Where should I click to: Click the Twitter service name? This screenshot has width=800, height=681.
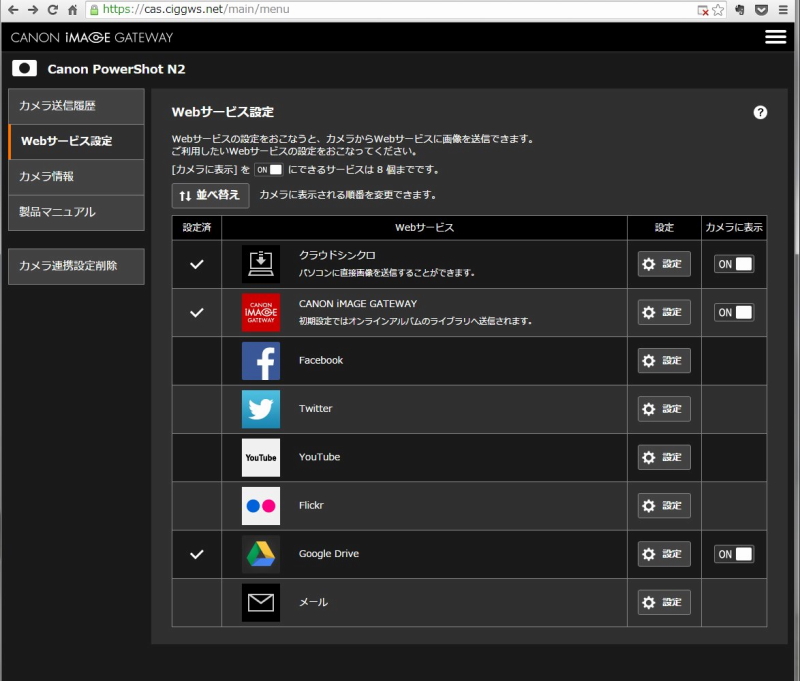click(x=315, y=409)
